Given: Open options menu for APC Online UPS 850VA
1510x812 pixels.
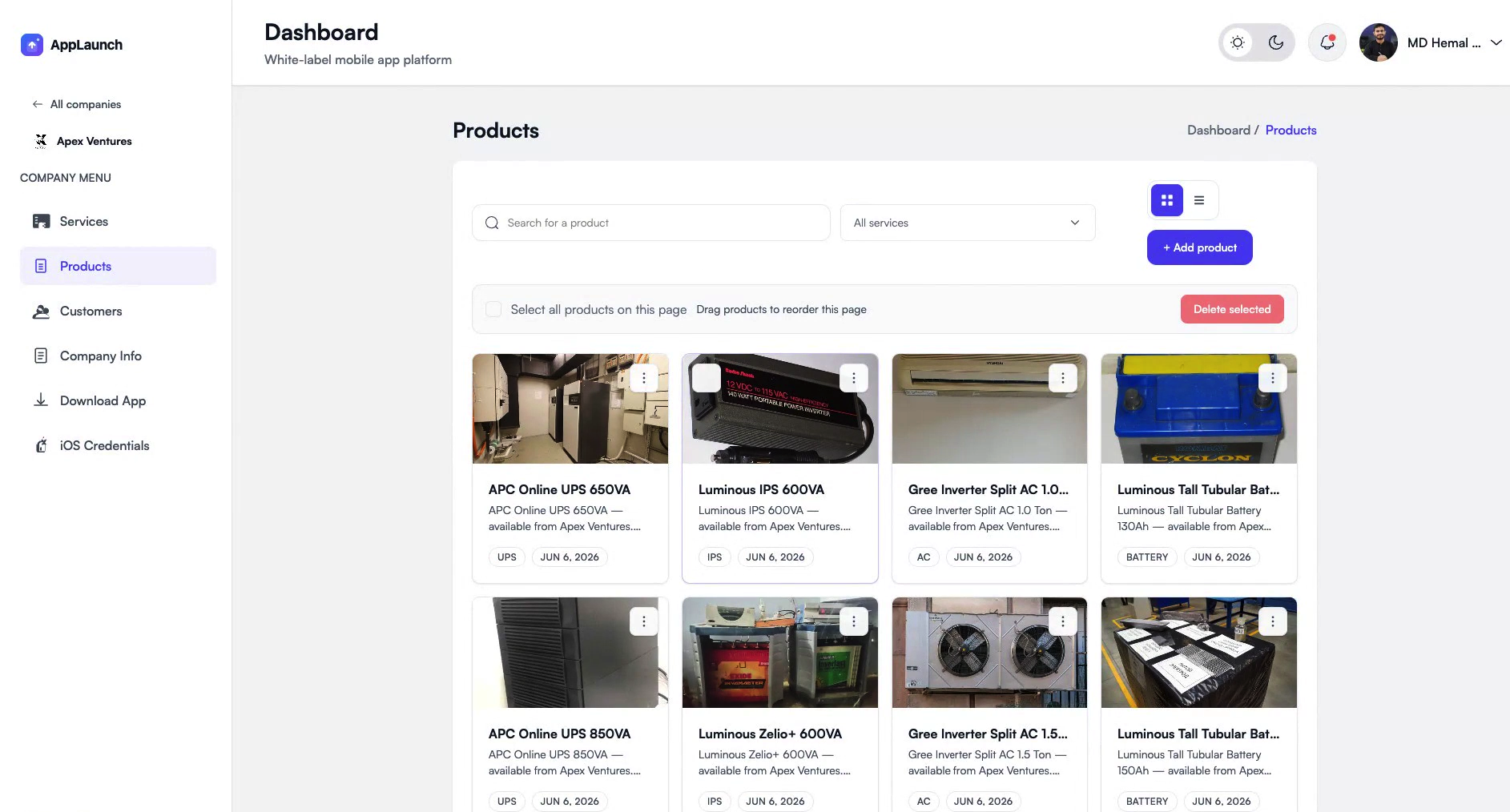Looking at the screenshot, I should [x=644, y=621].
